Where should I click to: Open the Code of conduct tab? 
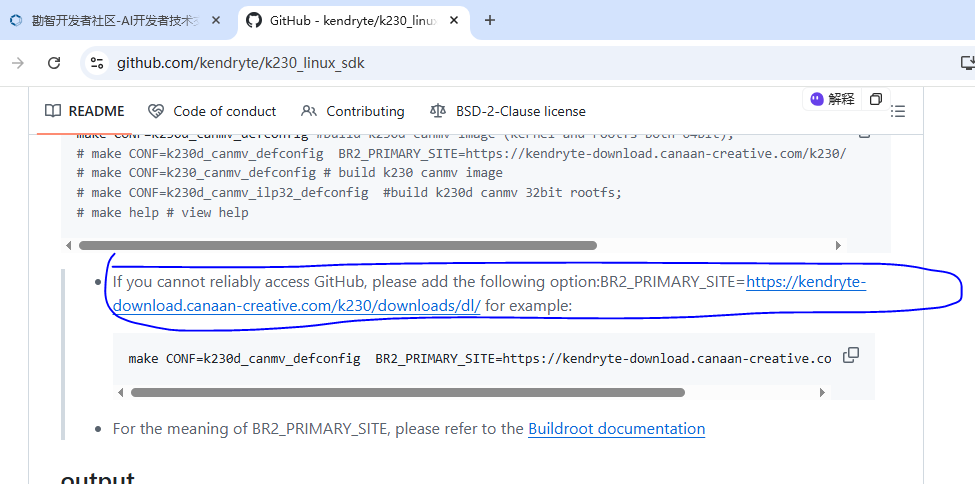212,111
